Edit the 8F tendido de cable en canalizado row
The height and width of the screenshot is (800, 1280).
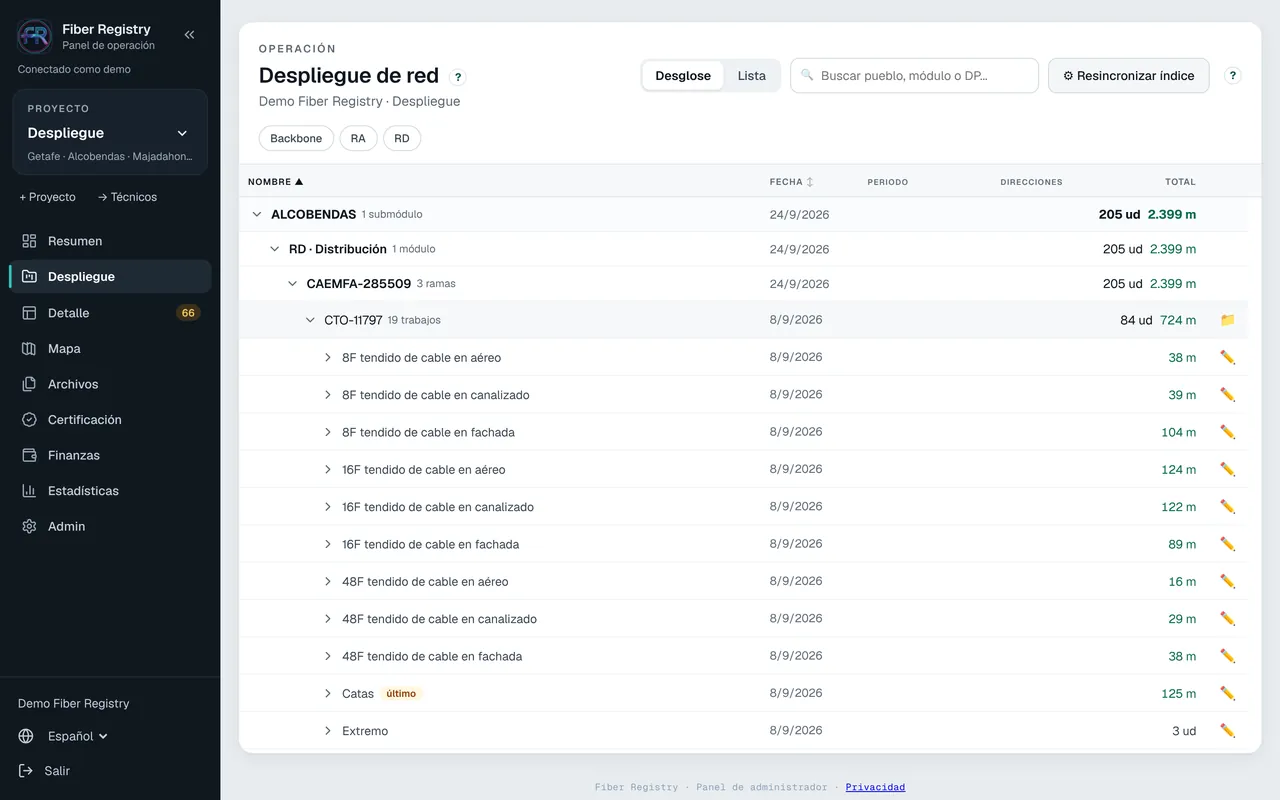click(x=1228, y=395)
